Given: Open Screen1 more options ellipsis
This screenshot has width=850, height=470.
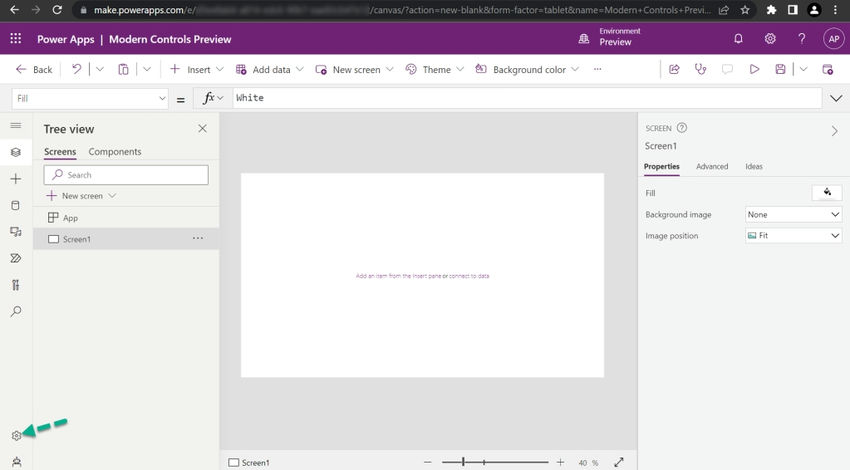Looking at the screenshot, I should tap(198, 238).
